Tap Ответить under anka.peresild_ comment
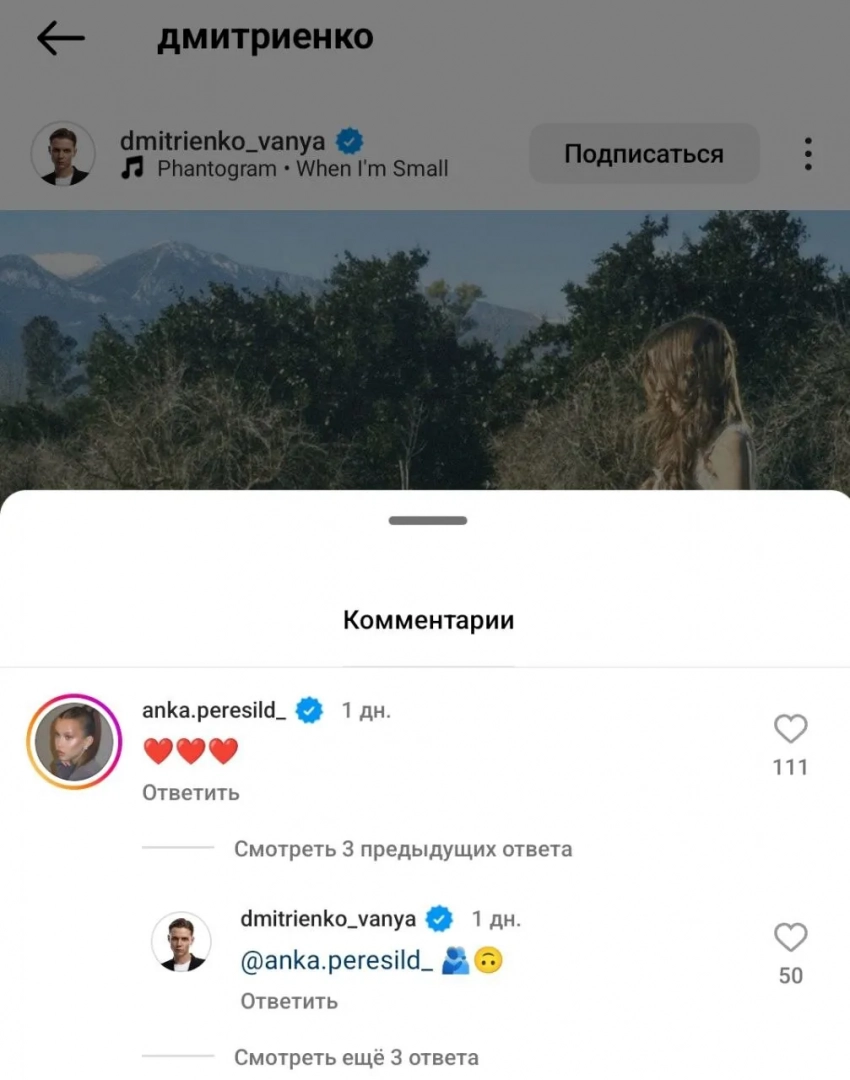This screenshot has width=850, height=1080. point(191,793)
